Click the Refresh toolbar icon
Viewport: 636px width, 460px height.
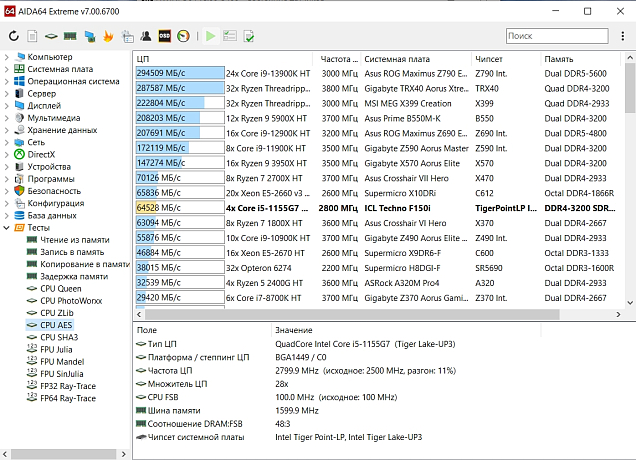pyautogui.click(x=14, y=36)
